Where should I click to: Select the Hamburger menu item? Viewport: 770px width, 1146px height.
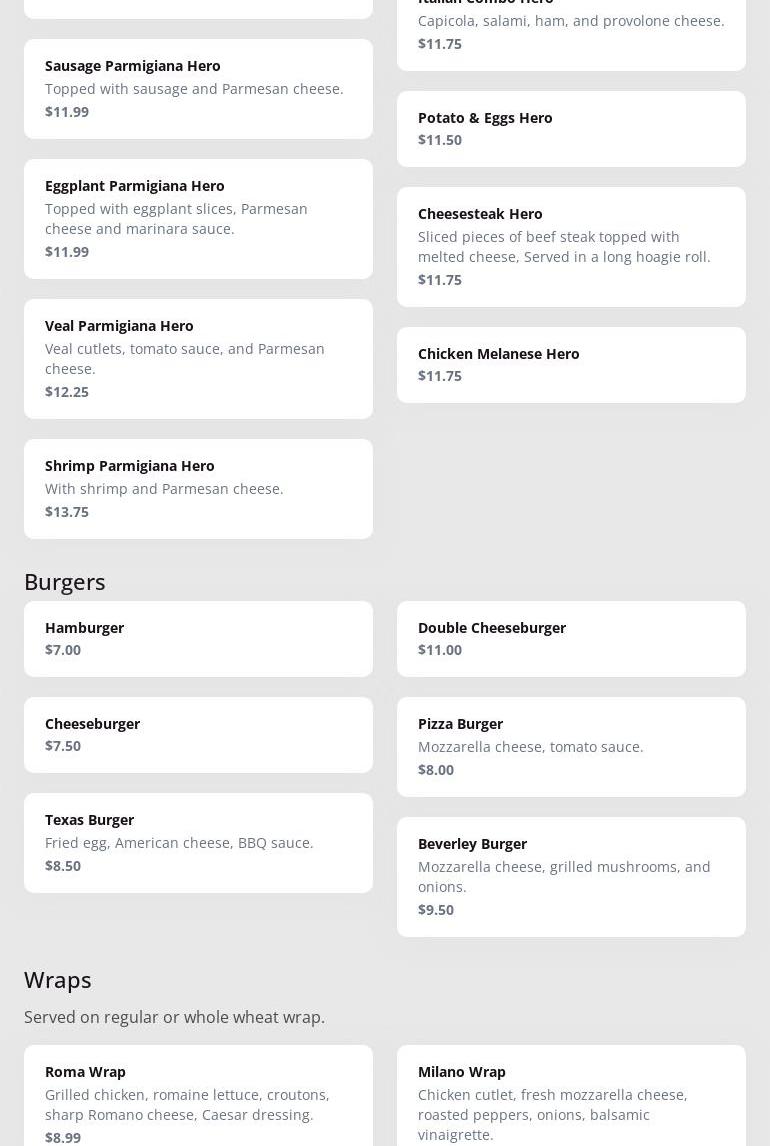coord(198,639)
